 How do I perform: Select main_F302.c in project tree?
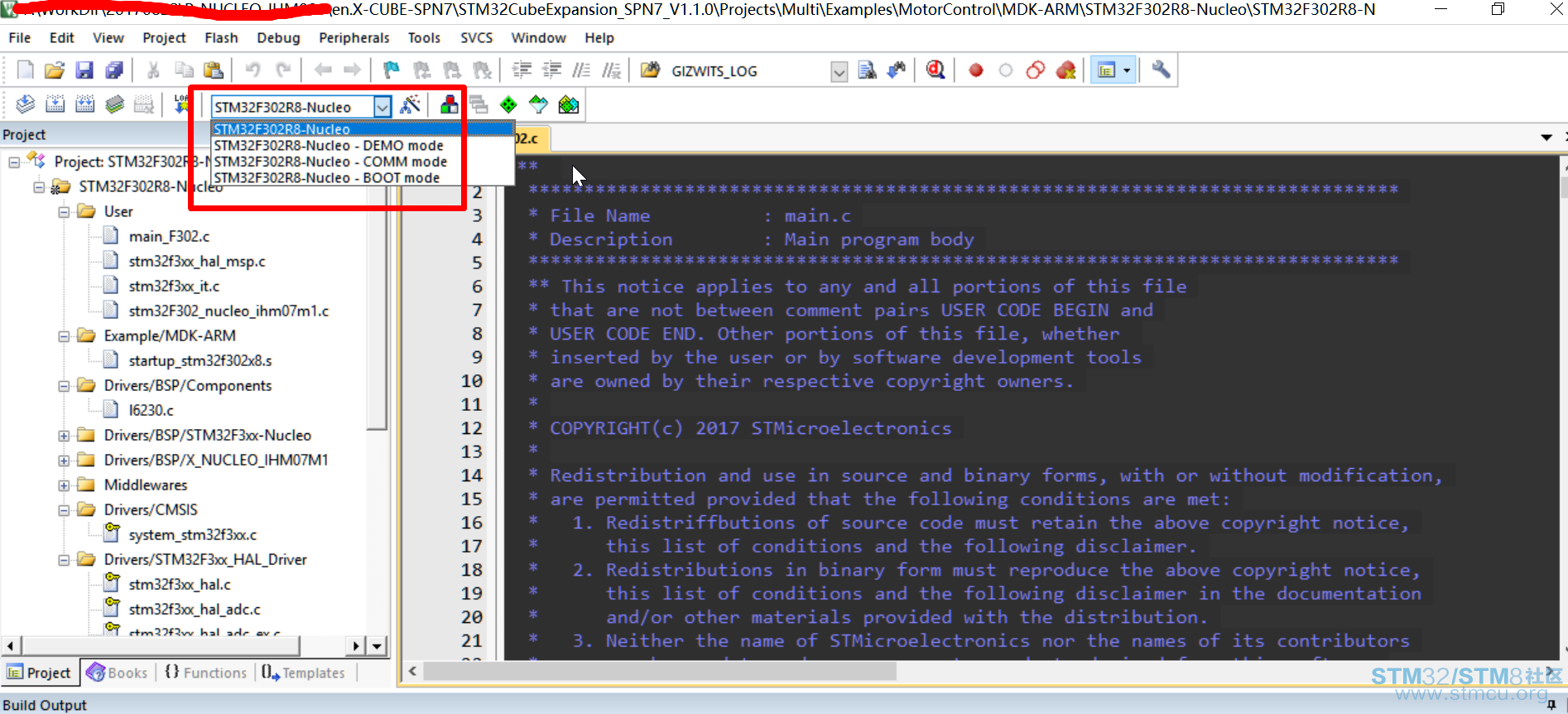point(169,237)
